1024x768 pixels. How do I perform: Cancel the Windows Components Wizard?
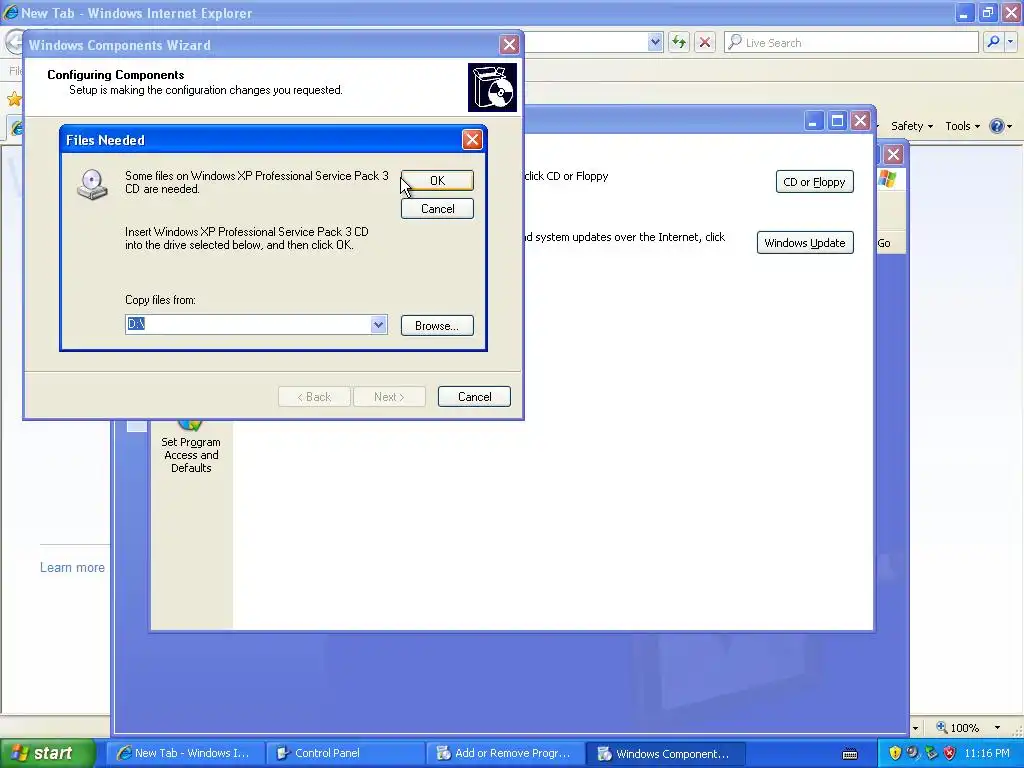pos(474,396)
